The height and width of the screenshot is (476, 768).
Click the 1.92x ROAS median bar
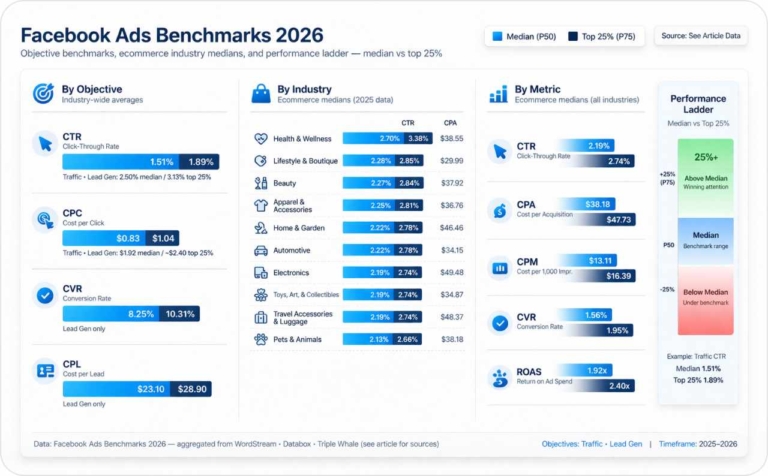pyautogui.click(x=586, y=370)
